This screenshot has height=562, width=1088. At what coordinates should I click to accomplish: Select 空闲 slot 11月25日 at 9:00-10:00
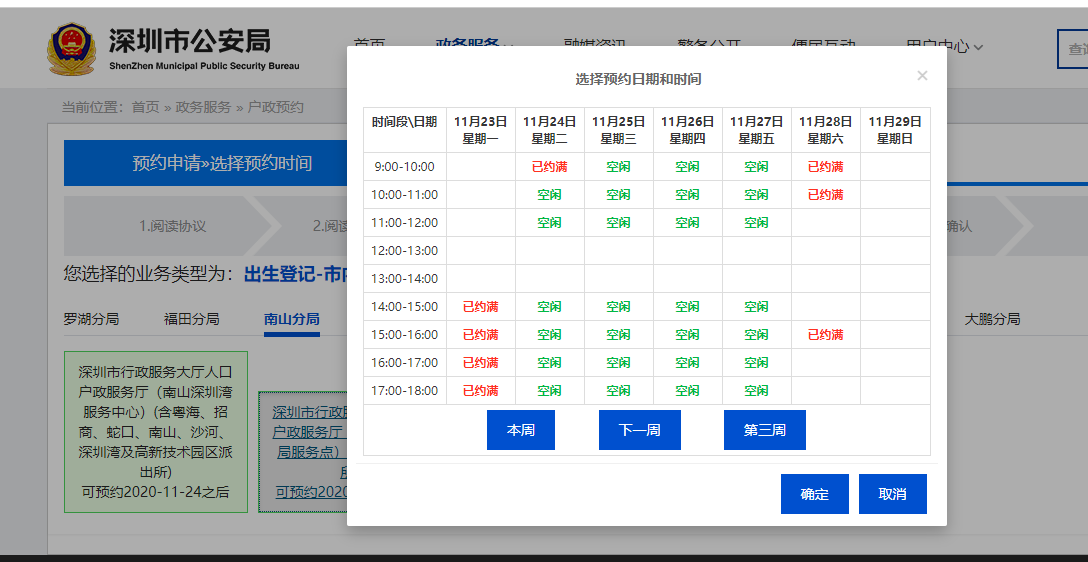618,167
